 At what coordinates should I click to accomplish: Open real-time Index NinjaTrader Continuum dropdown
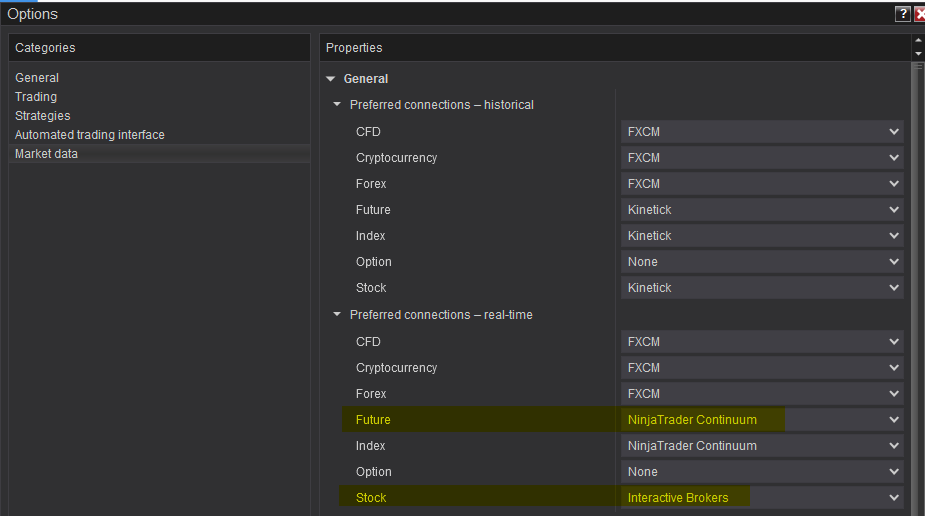[x=762, y=445]
